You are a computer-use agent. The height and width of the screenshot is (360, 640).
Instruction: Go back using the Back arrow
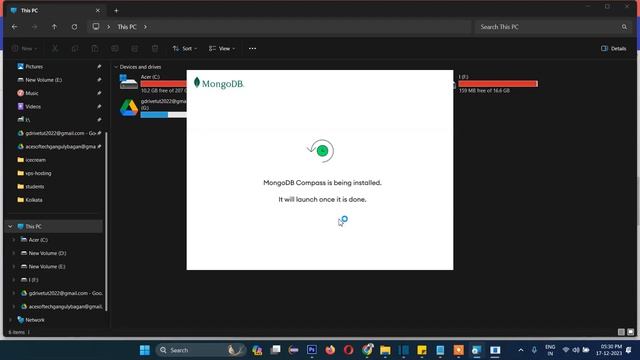pos(15,27)
